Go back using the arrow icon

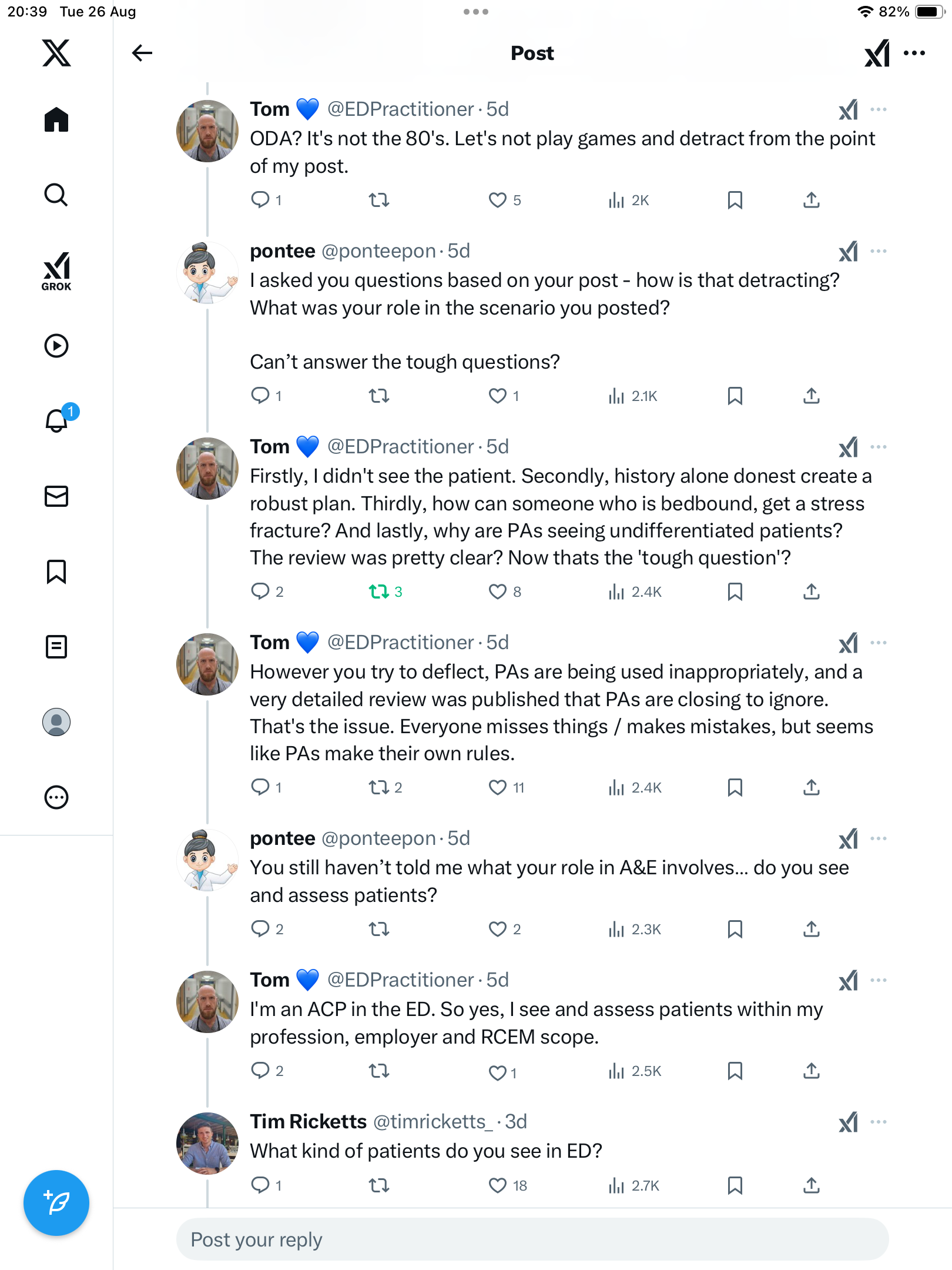(142, 53)
